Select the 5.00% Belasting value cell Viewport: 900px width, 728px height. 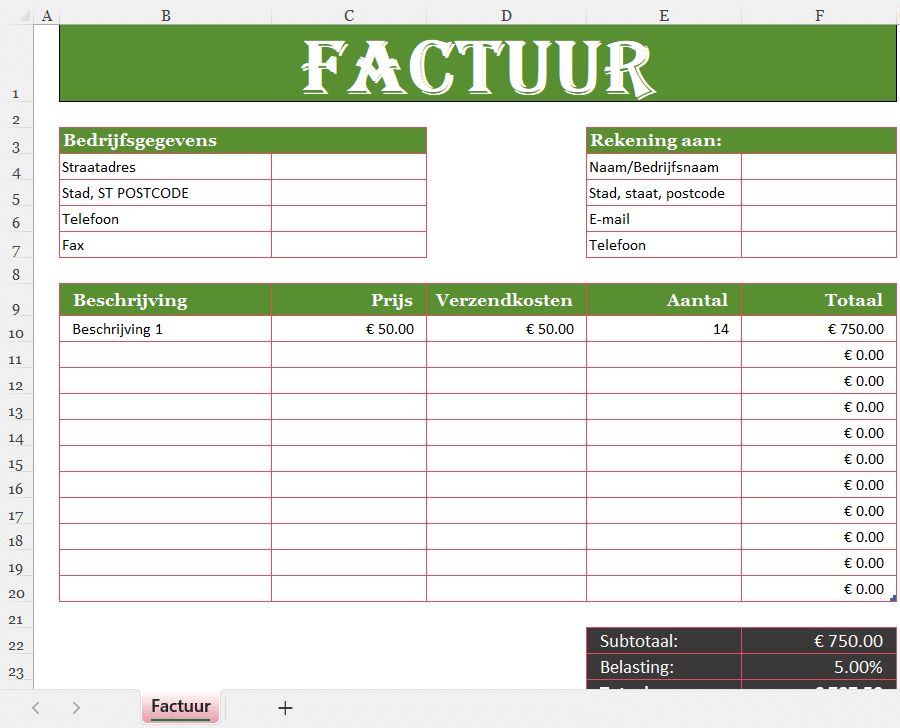click(818, 668)
